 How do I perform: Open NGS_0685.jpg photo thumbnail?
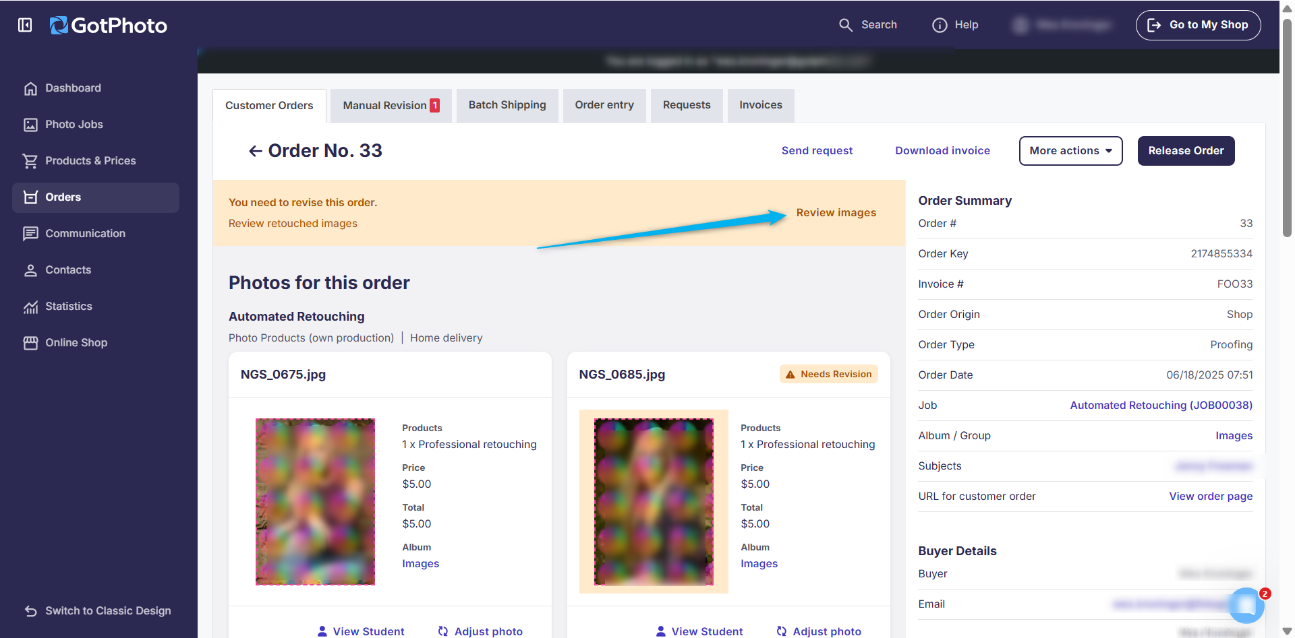pos(654,501)
